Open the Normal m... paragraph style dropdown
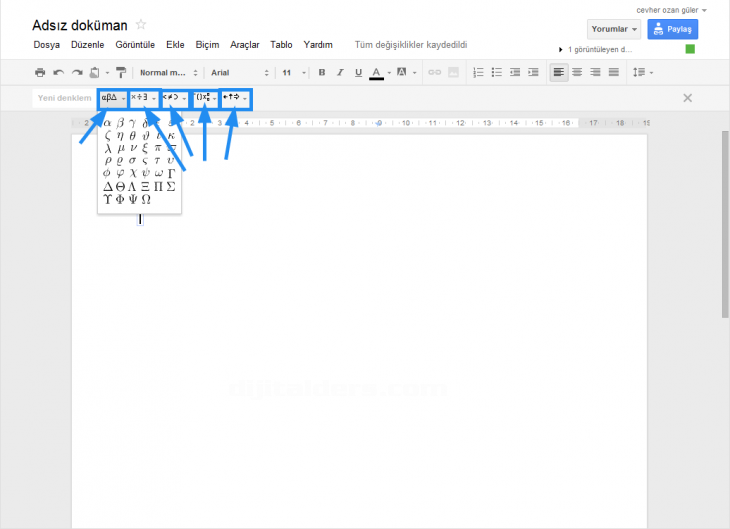This screenshot has width=730, height=529. pos(169,73)
